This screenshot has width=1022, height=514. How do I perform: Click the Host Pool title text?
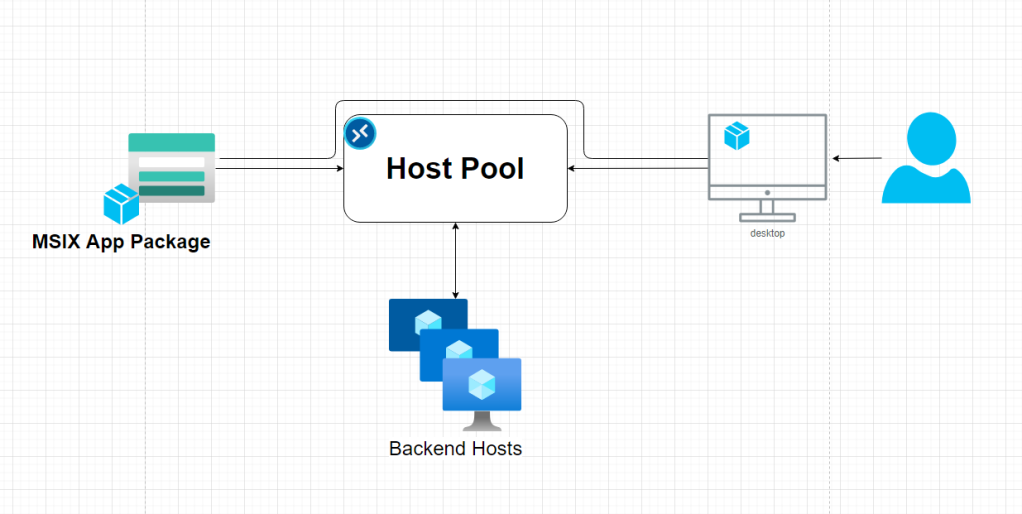[x=455, y=169]
